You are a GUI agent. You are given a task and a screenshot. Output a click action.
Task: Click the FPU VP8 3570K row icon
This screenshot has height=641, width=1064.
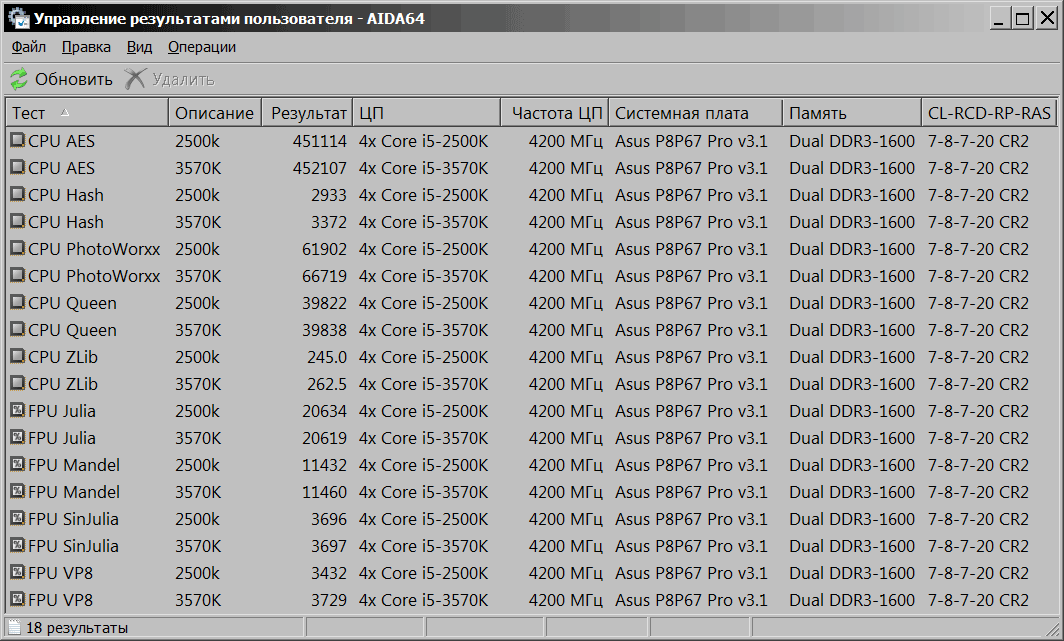[x=17, y=600]
